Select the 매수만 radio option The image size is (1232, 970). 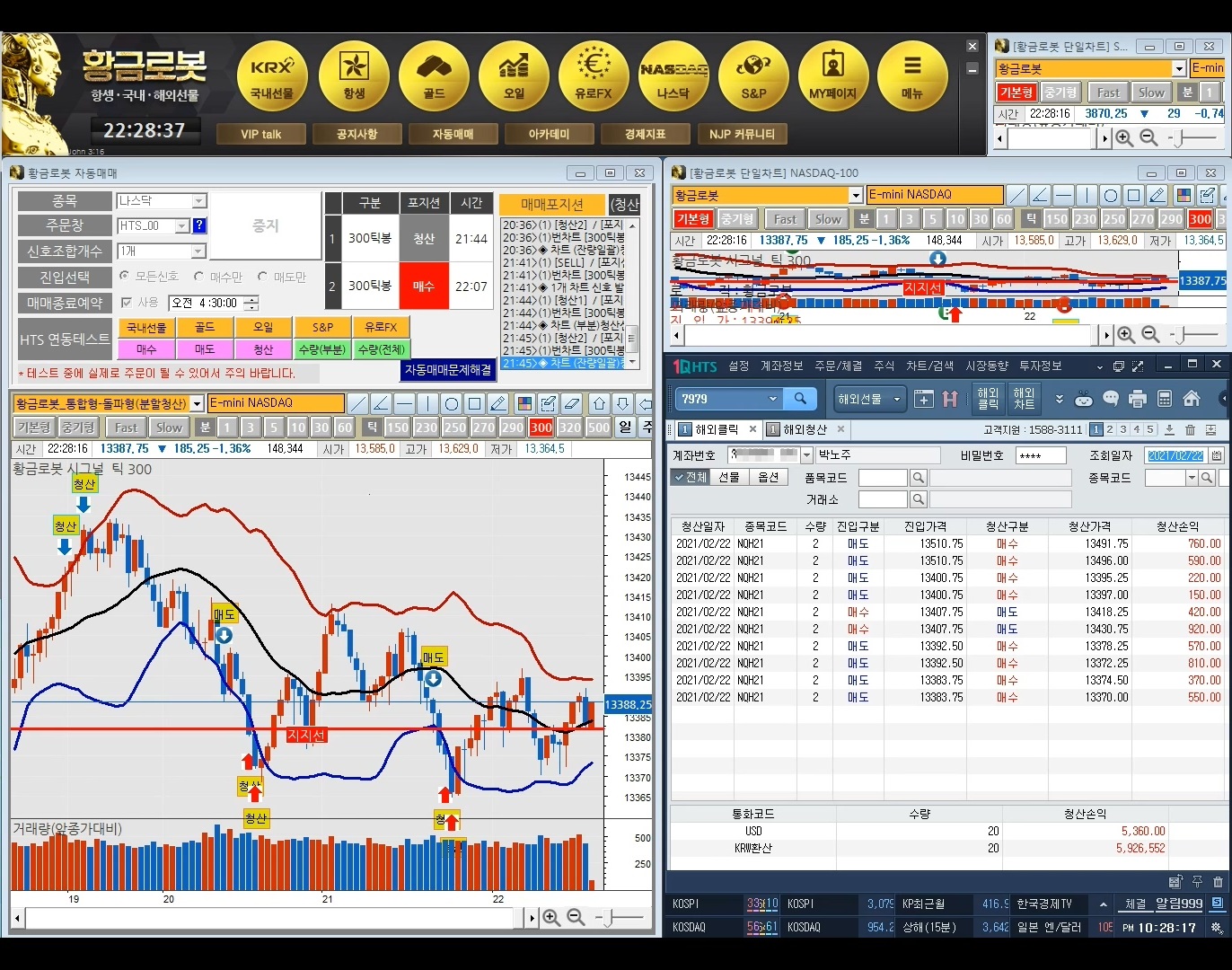pyautogui.click(x=218, y=277)
